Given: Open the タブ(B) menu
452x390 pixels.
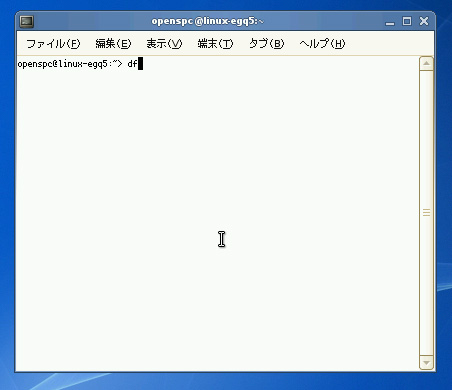Looking at the screenshot, I should pyautogui.click(x=266, y=44).
